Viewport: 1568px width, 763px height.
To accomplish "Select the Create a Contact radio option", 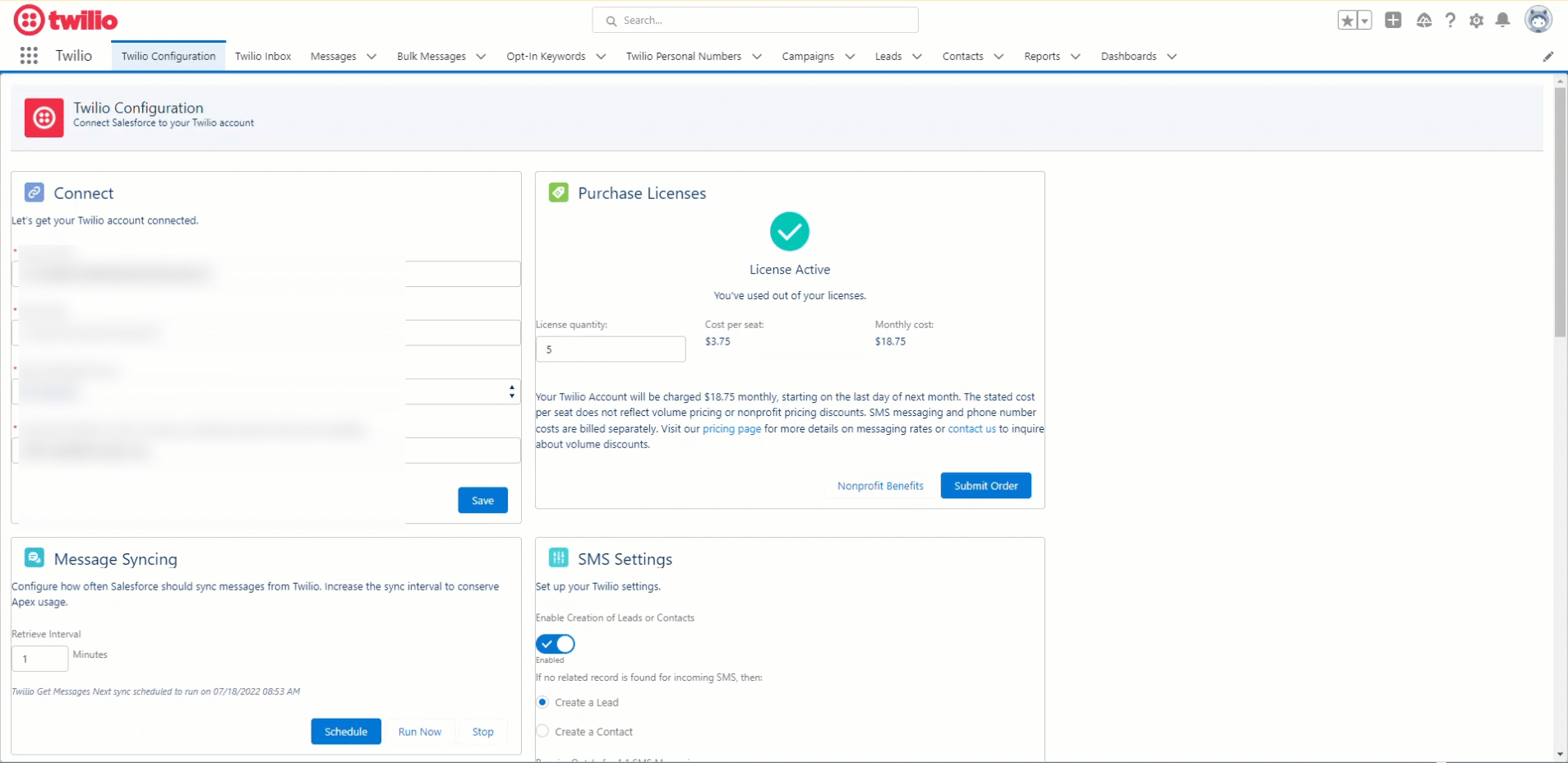I will pos(542,731).
